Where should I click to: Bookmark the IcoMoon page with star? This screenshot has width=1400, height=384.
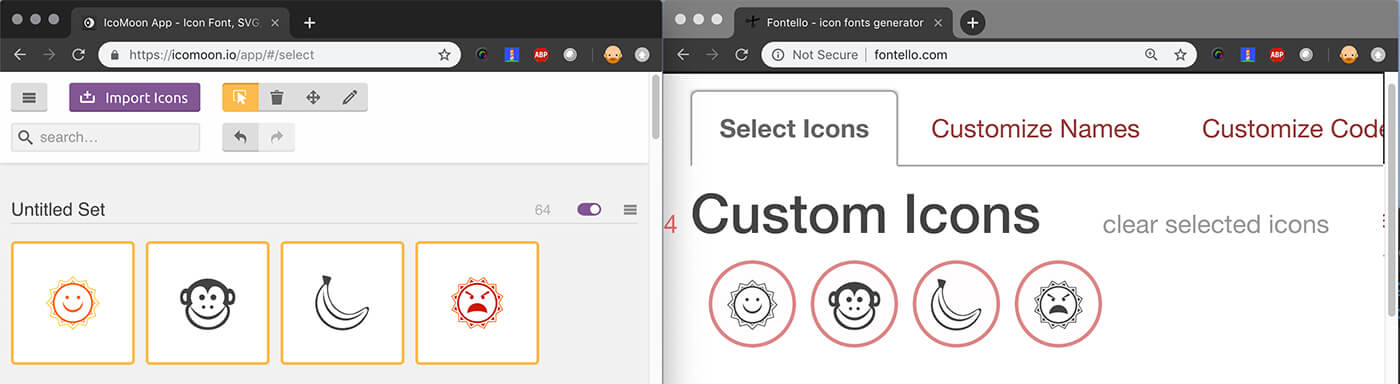pos(444,55)
